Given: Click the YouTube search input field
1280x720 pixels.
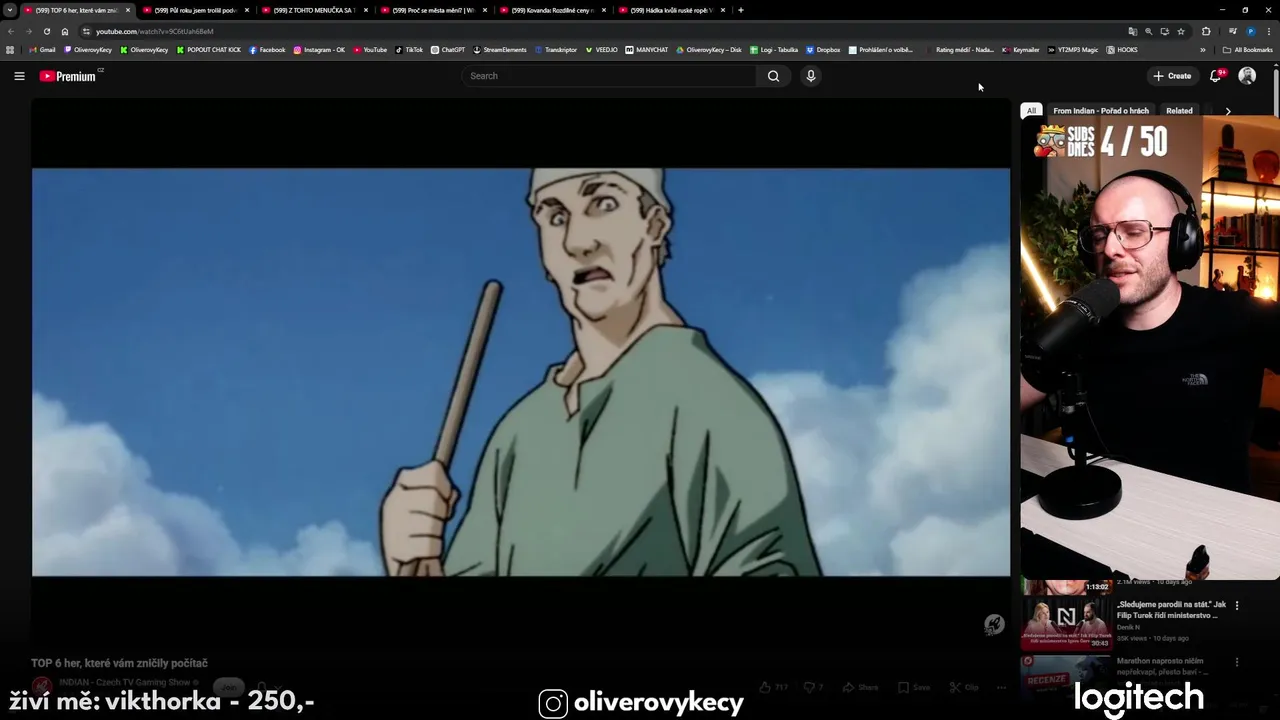Looking at the screenshot, I should [610, 76].
